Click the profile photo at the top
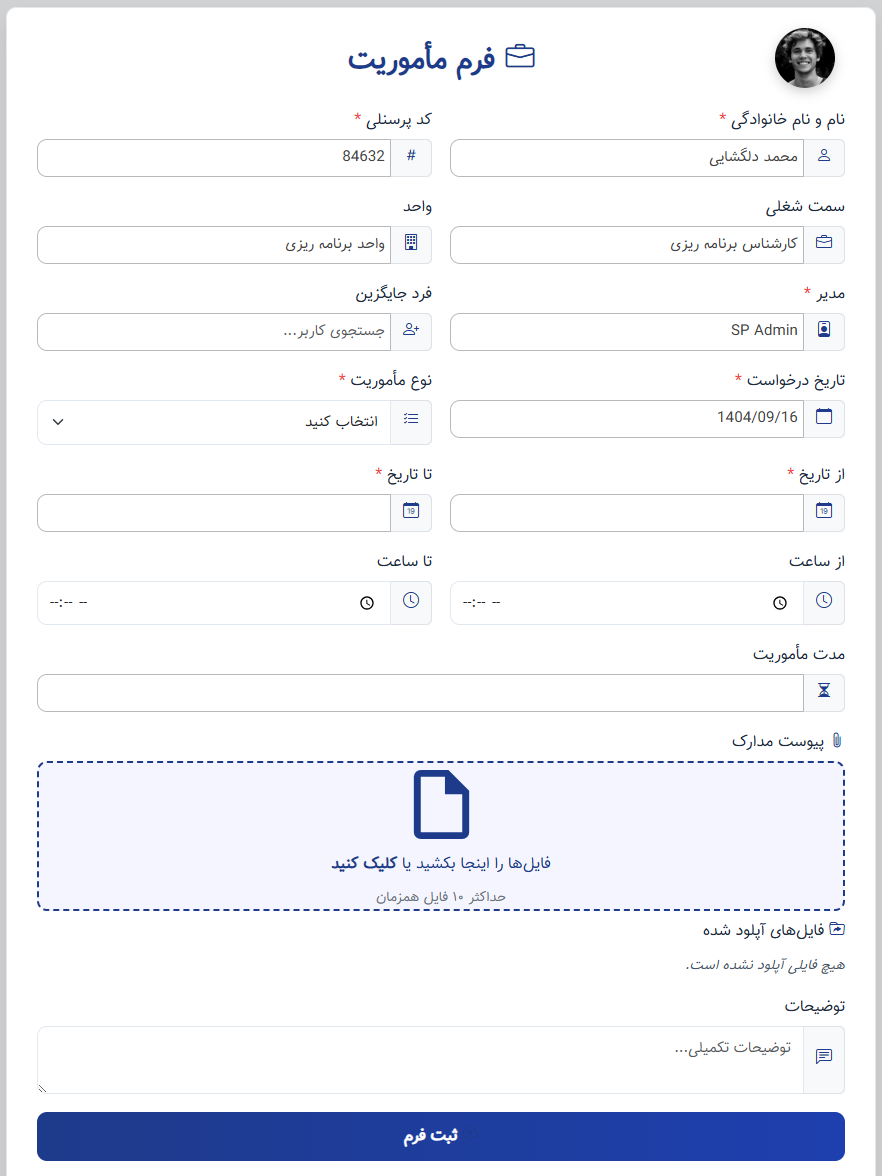The width and height of the screenshot is (882, 1176). pyautogui.click(x=804, y=59)
